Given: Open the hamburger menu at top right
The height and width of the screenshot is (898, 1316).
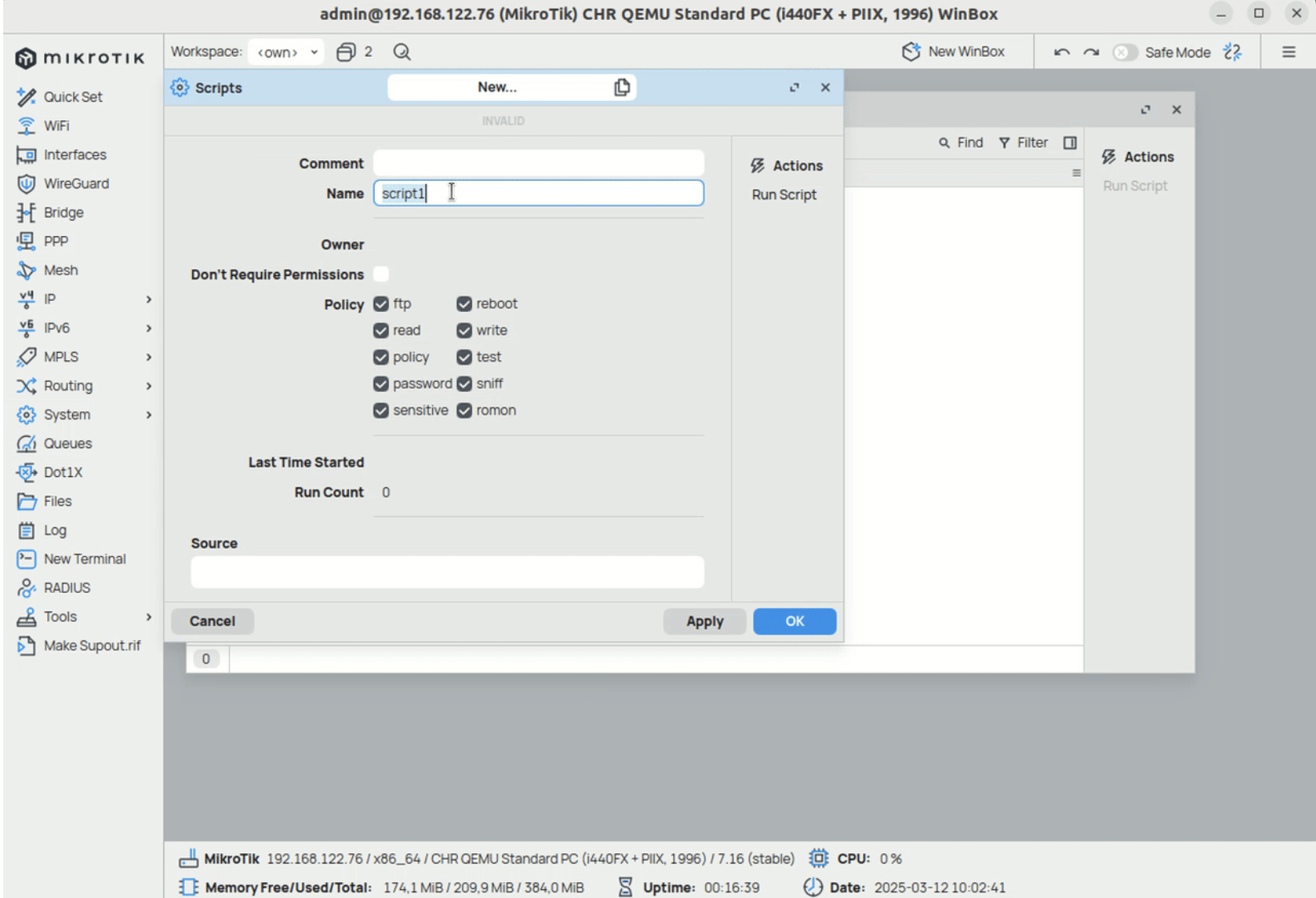Looking at the screenshot, I should 1288,52.
